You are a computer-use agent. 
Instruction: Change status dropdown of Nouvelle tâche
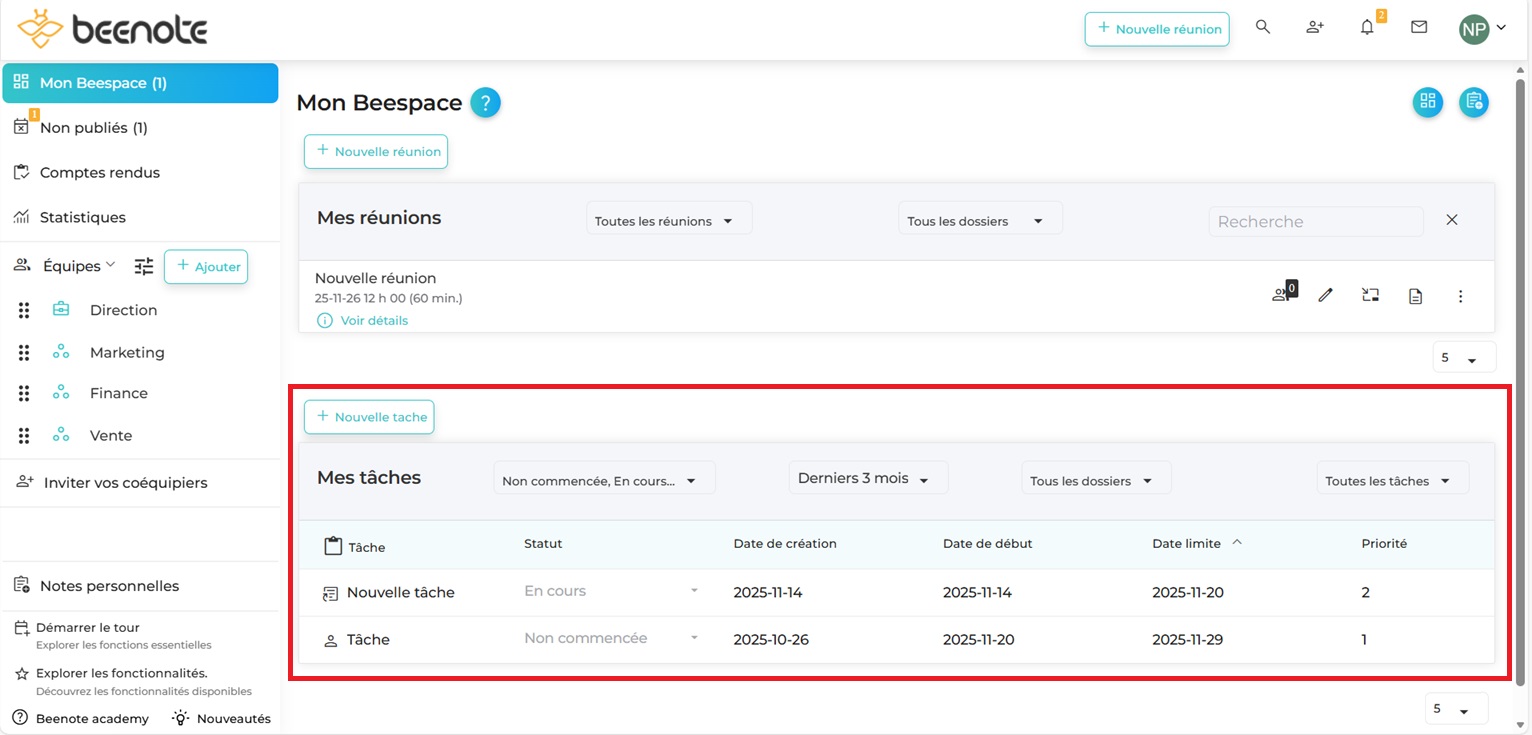pos(611,591)
